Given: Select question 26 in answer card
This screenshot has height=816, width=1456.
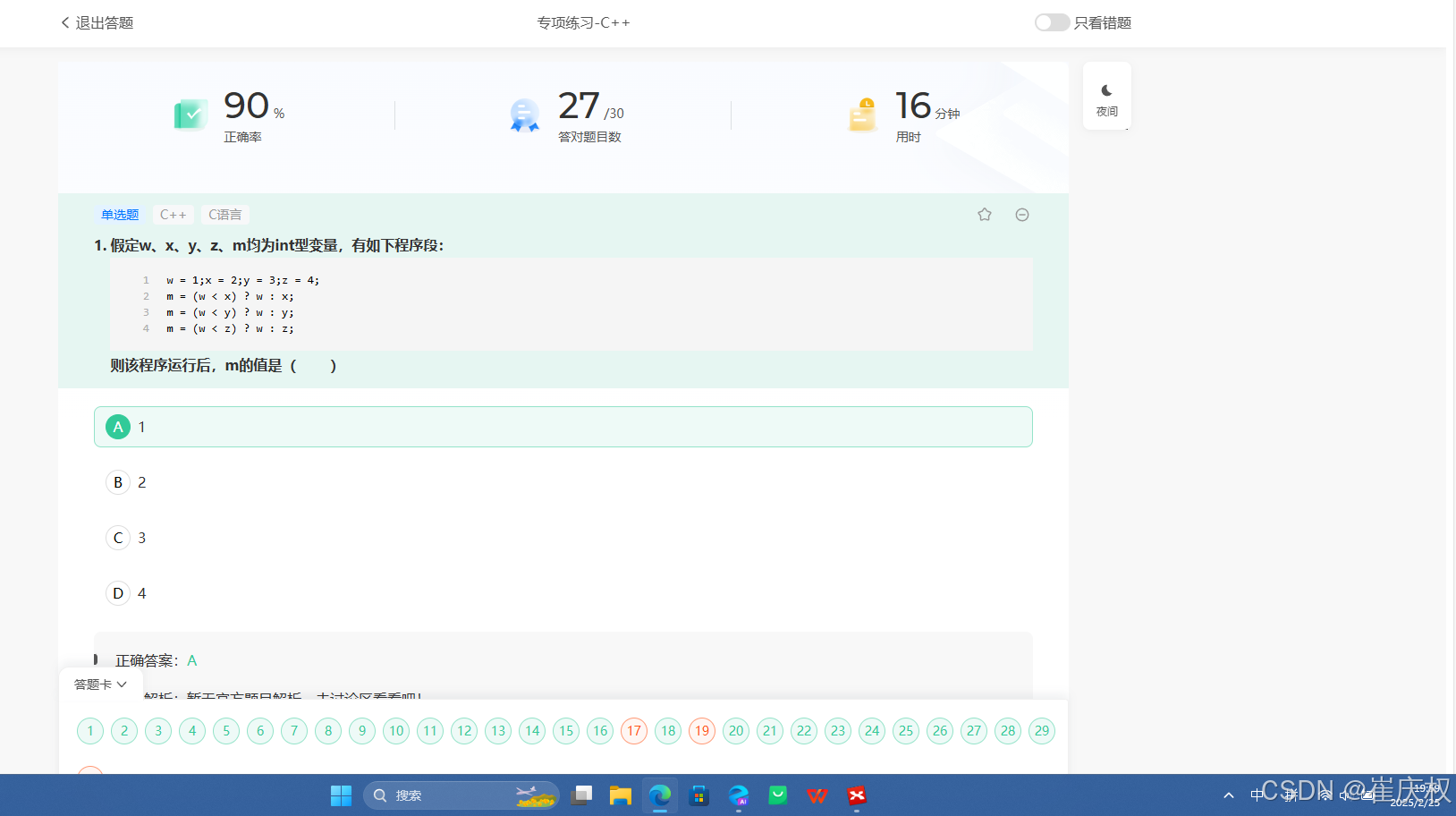Looking at the screenshot, I should pyautogui.click(x=940, y=731).
